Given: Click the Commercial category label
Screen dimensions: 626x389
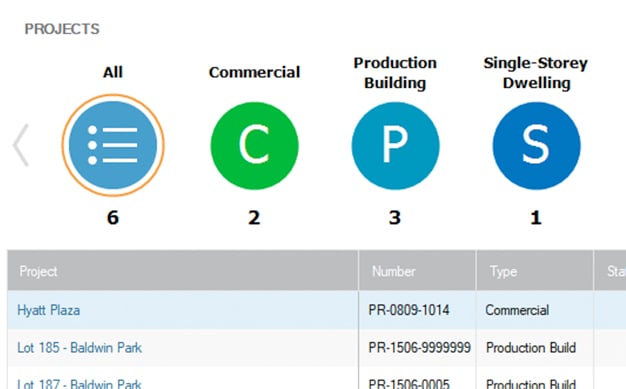Looking at the screenshot, I should [254, 72].
